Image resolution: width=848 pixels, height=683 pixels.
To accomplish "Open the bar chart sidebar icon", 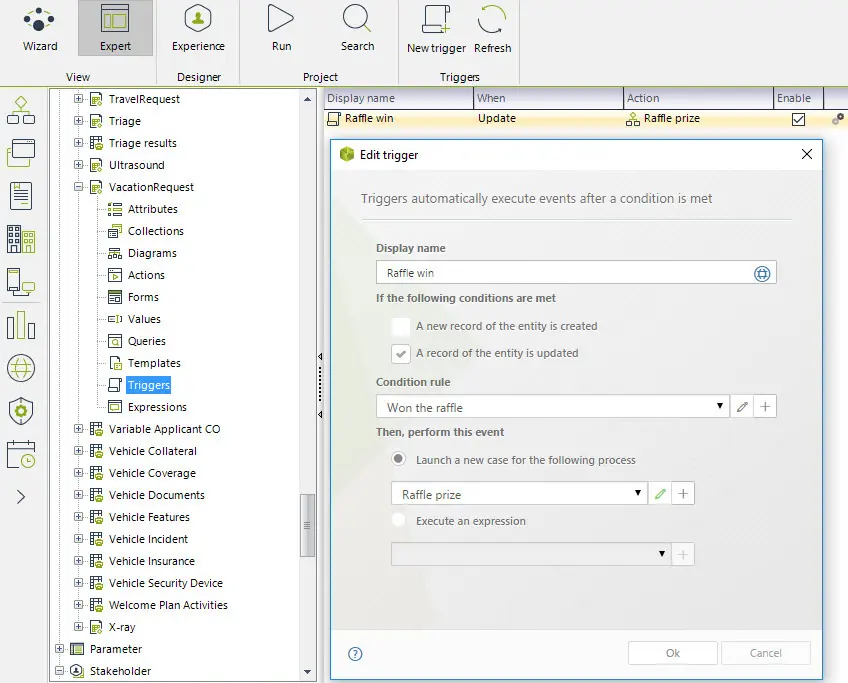I will pyautogui.click(x=21, y=325).
